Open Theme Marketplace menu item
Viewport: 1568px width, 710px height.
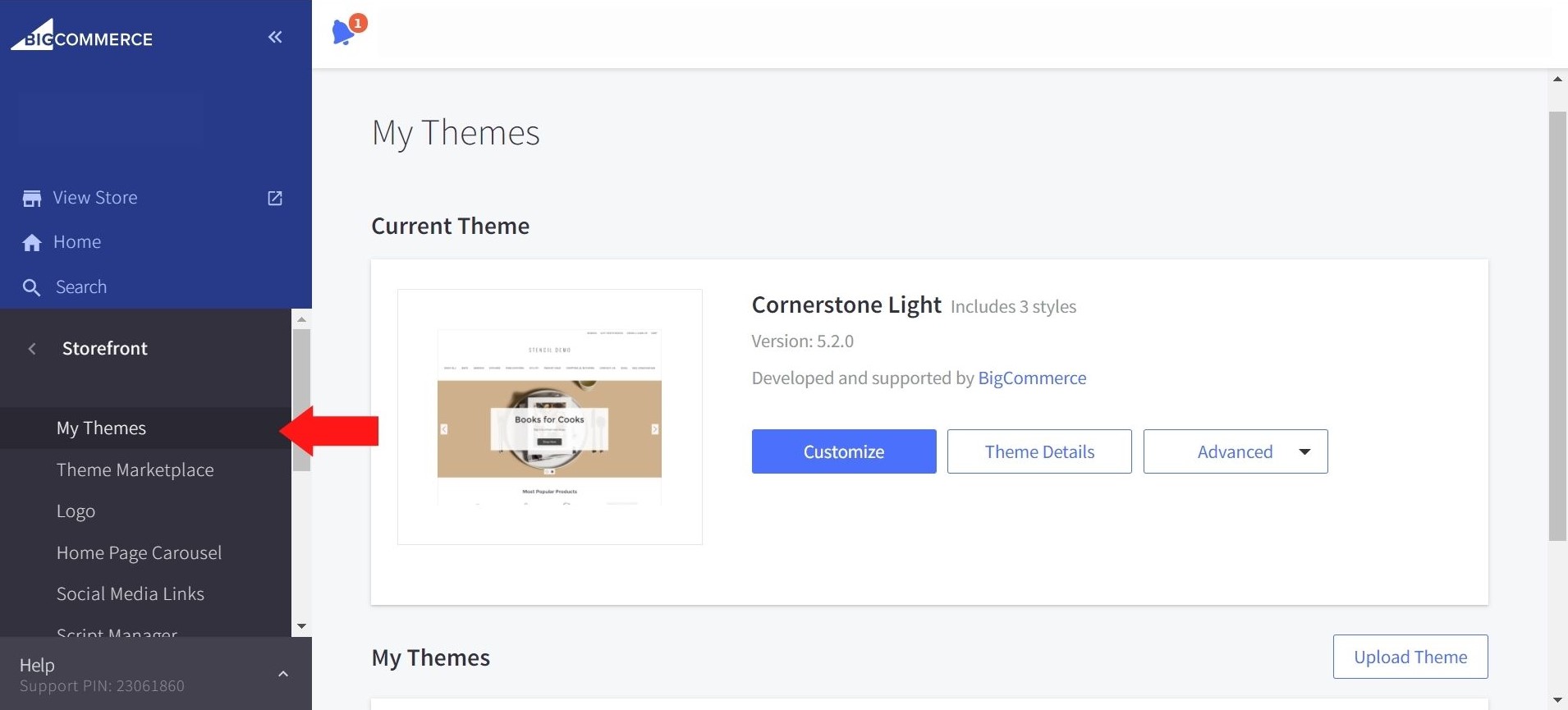(135, 470)
